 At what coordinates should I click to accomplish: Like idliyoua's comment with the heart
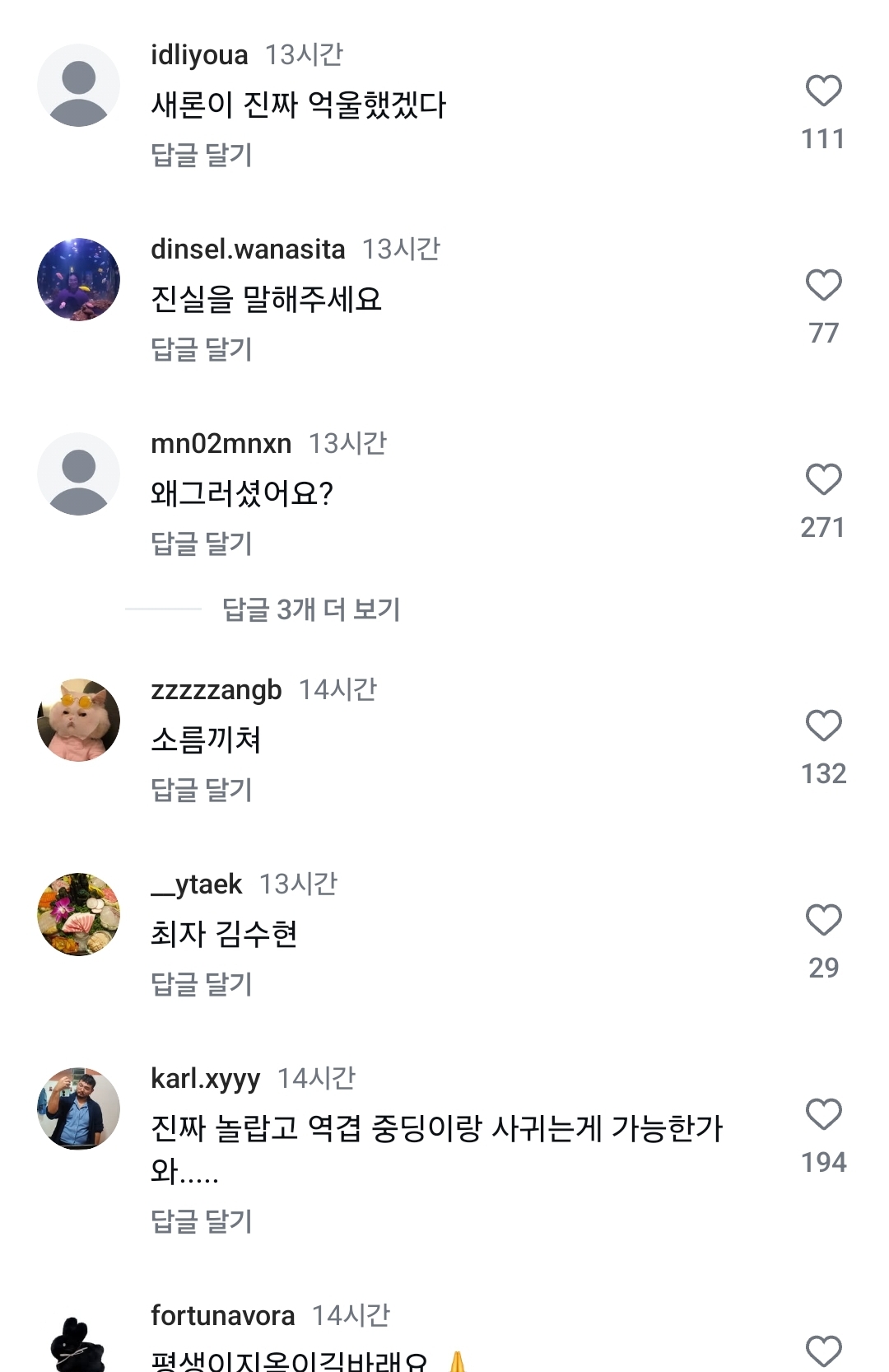tap(823, 91)
